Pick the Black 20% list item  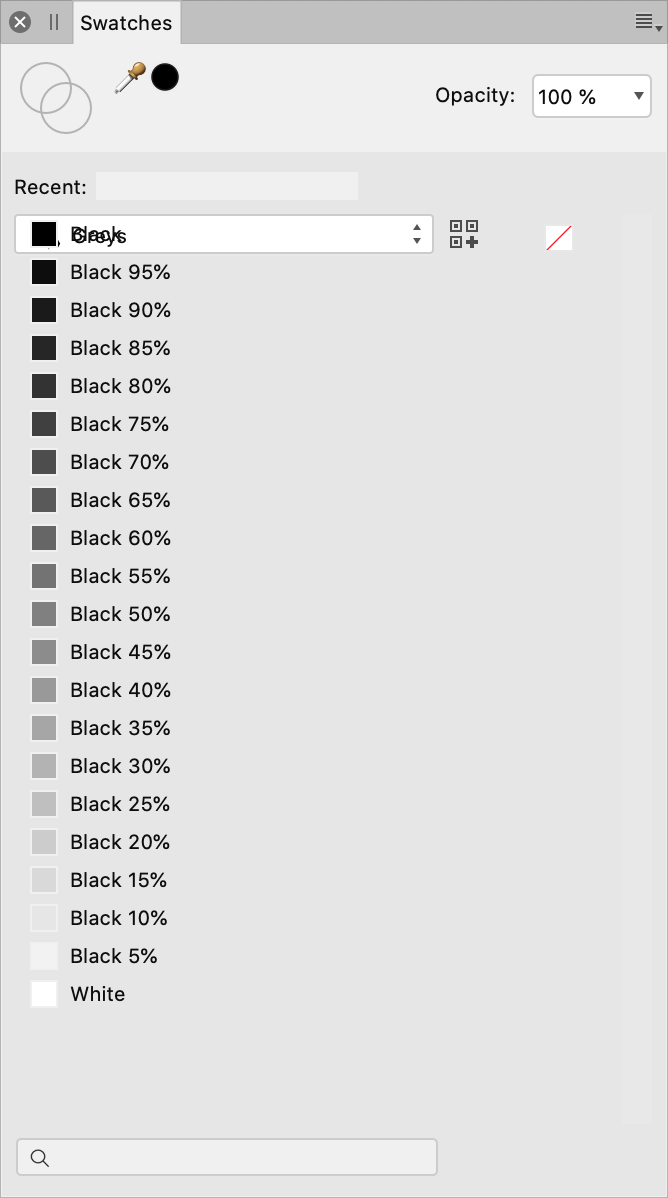(x=101, y=842)
